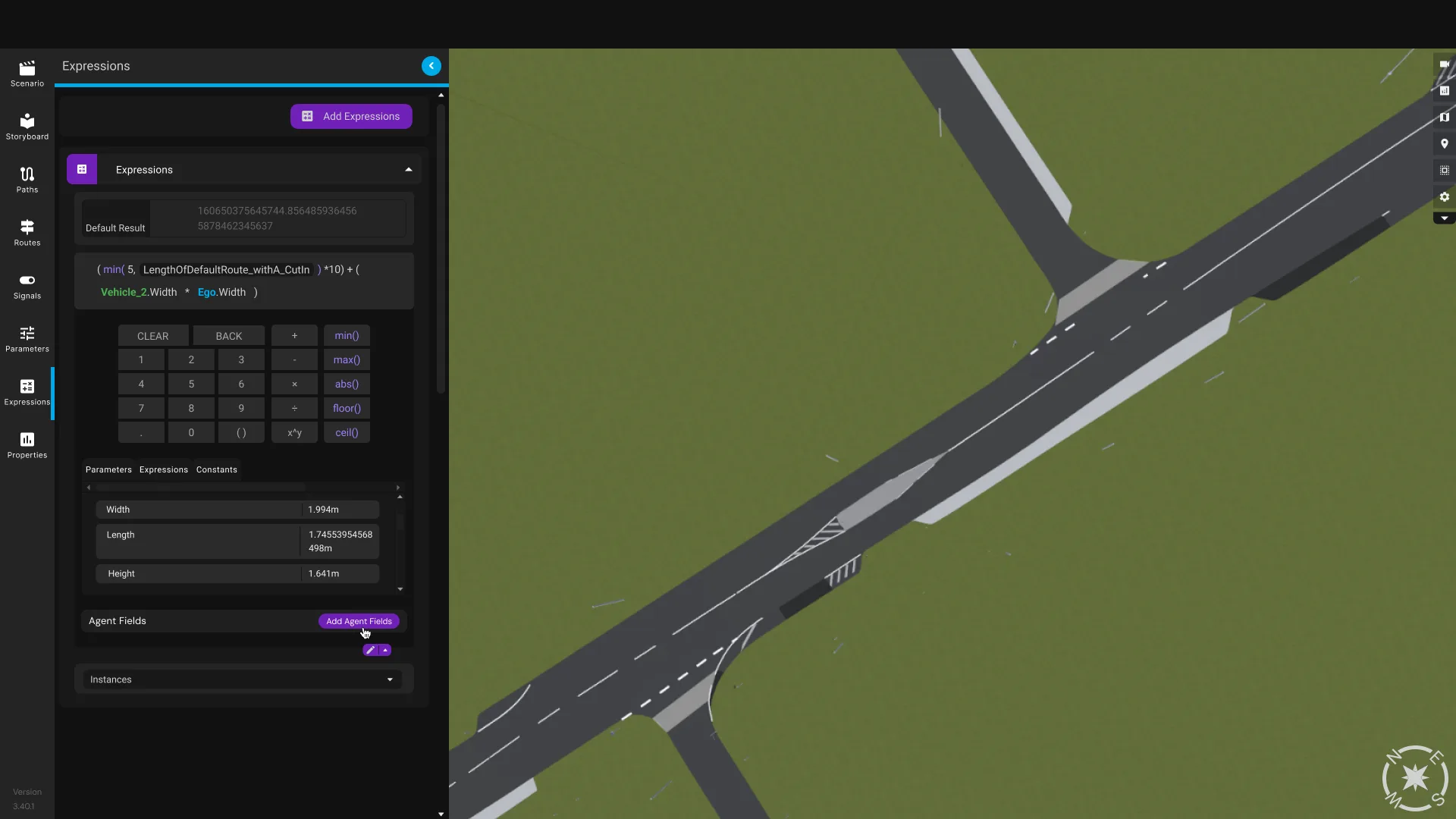The image size is (1456, 819).
Task: Click the compass in the viewport corner
Action: coord(1415,778)
